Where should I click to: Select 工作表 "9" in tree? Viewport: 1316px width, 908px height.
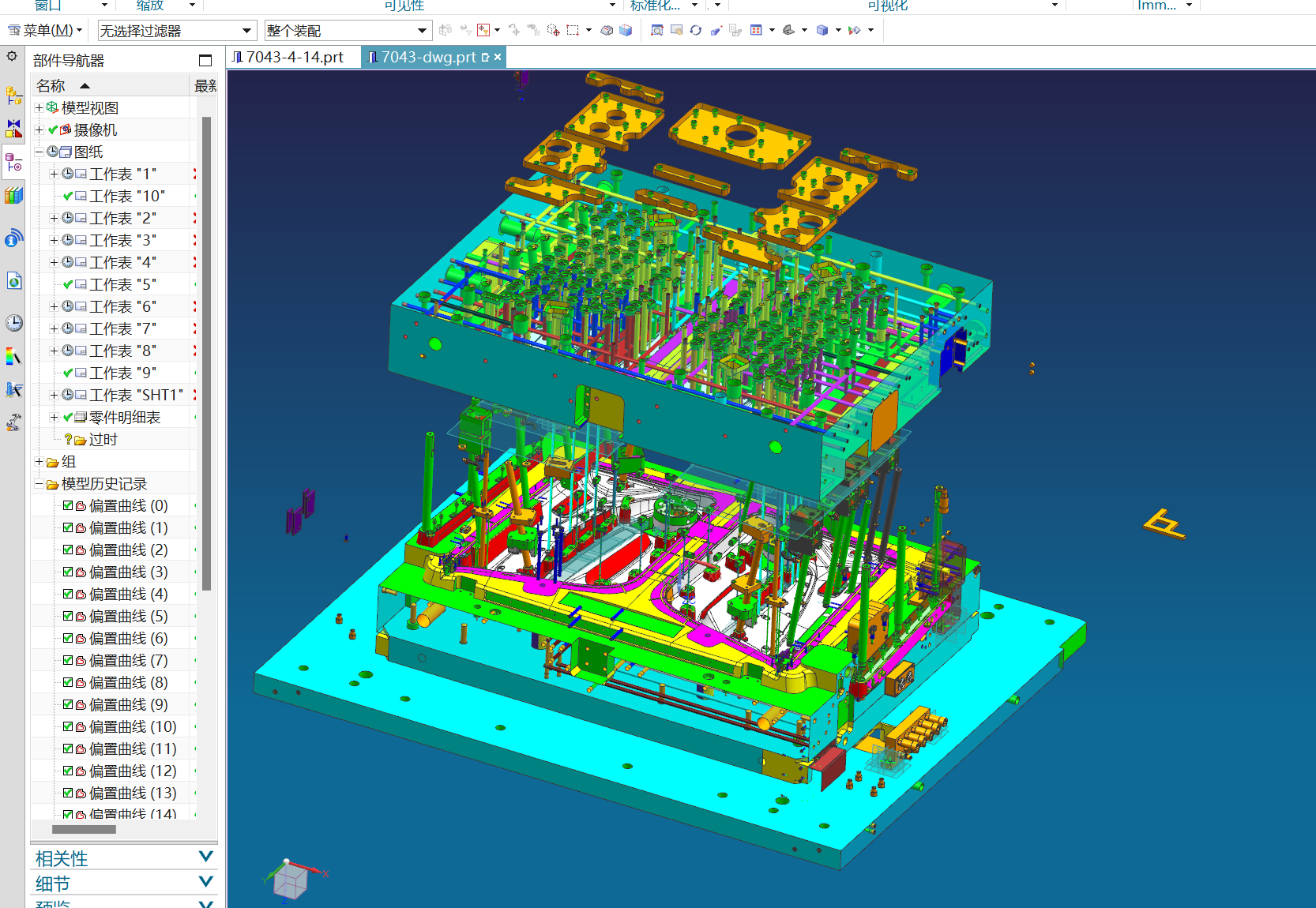tap(123, 373)
